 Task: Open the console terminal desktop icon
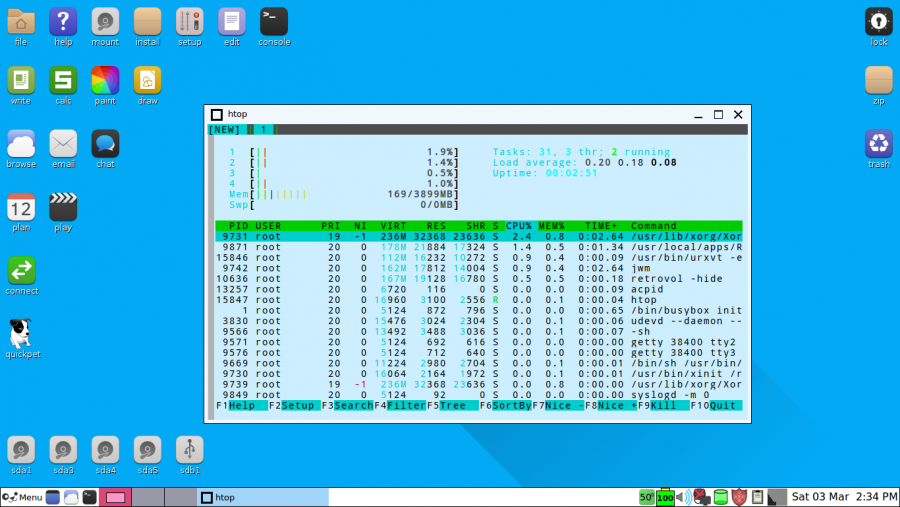point(274,21)
